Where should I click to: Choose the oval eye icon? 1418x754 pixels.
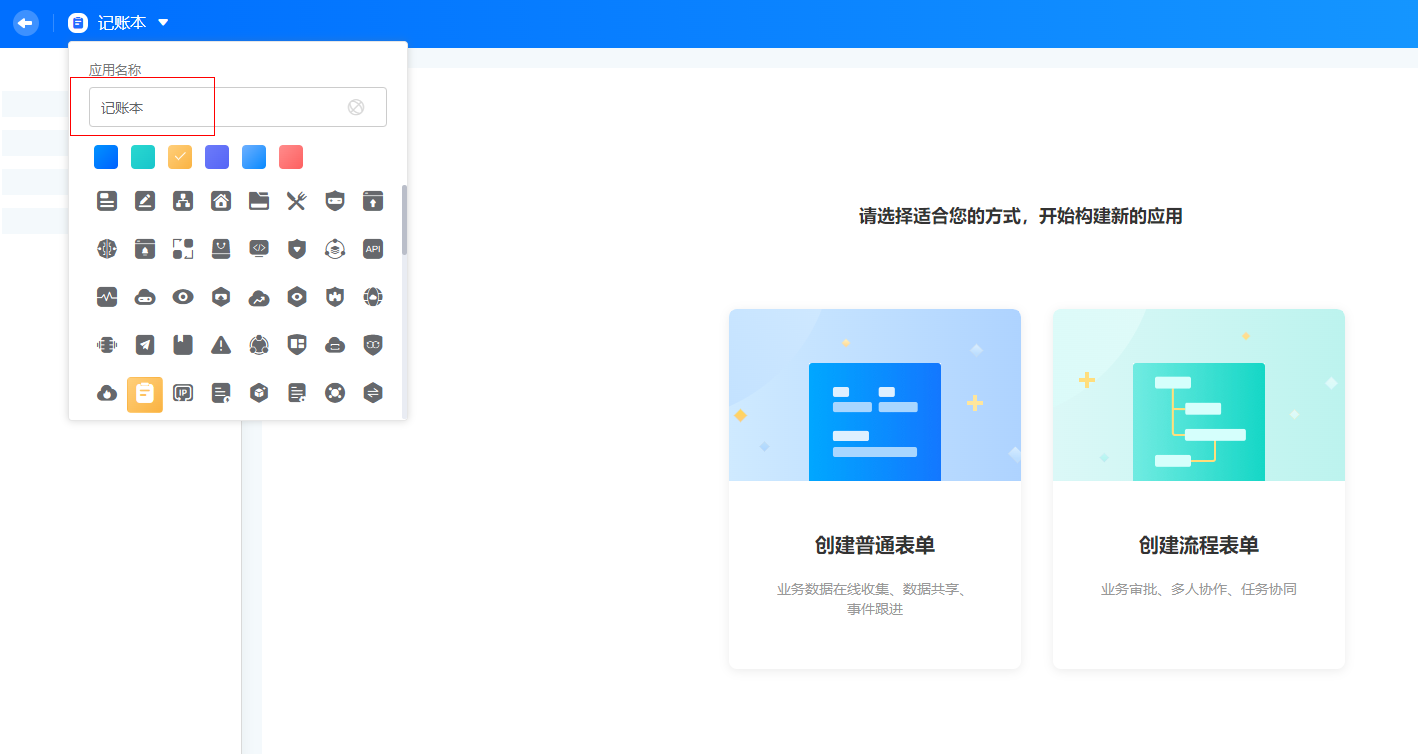pyautogui.click(x=183, y=297)
